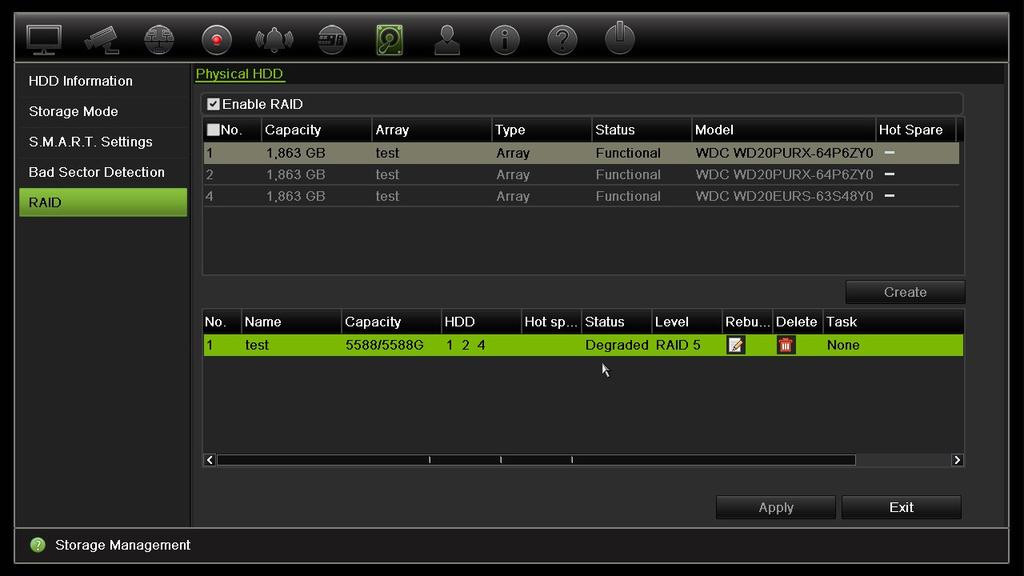Open the live view monitor icon

coord(44,39)
